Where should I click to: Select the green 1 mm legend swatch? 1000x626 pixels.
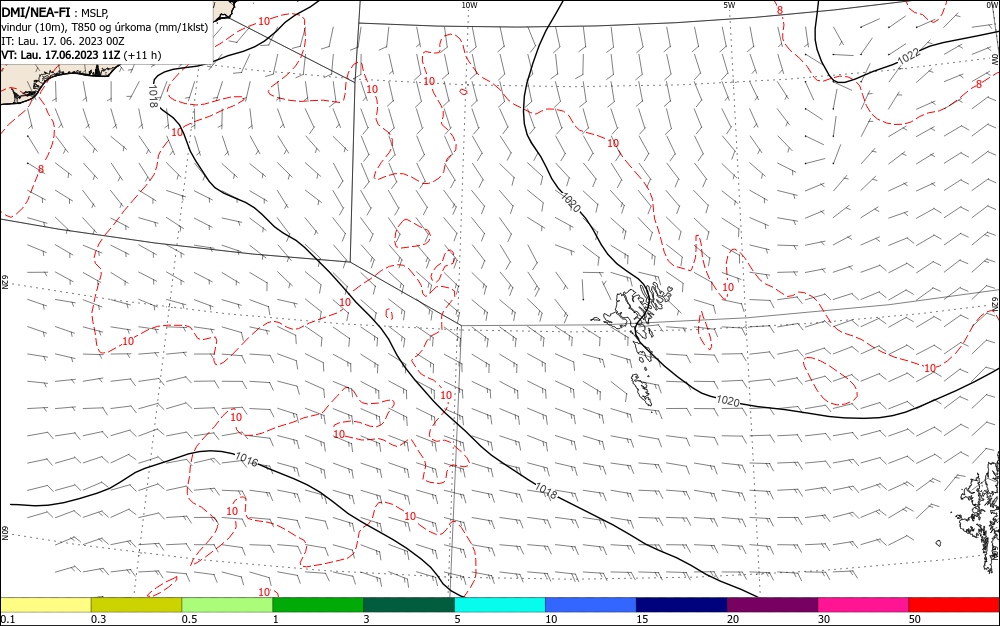click(318, 605)
